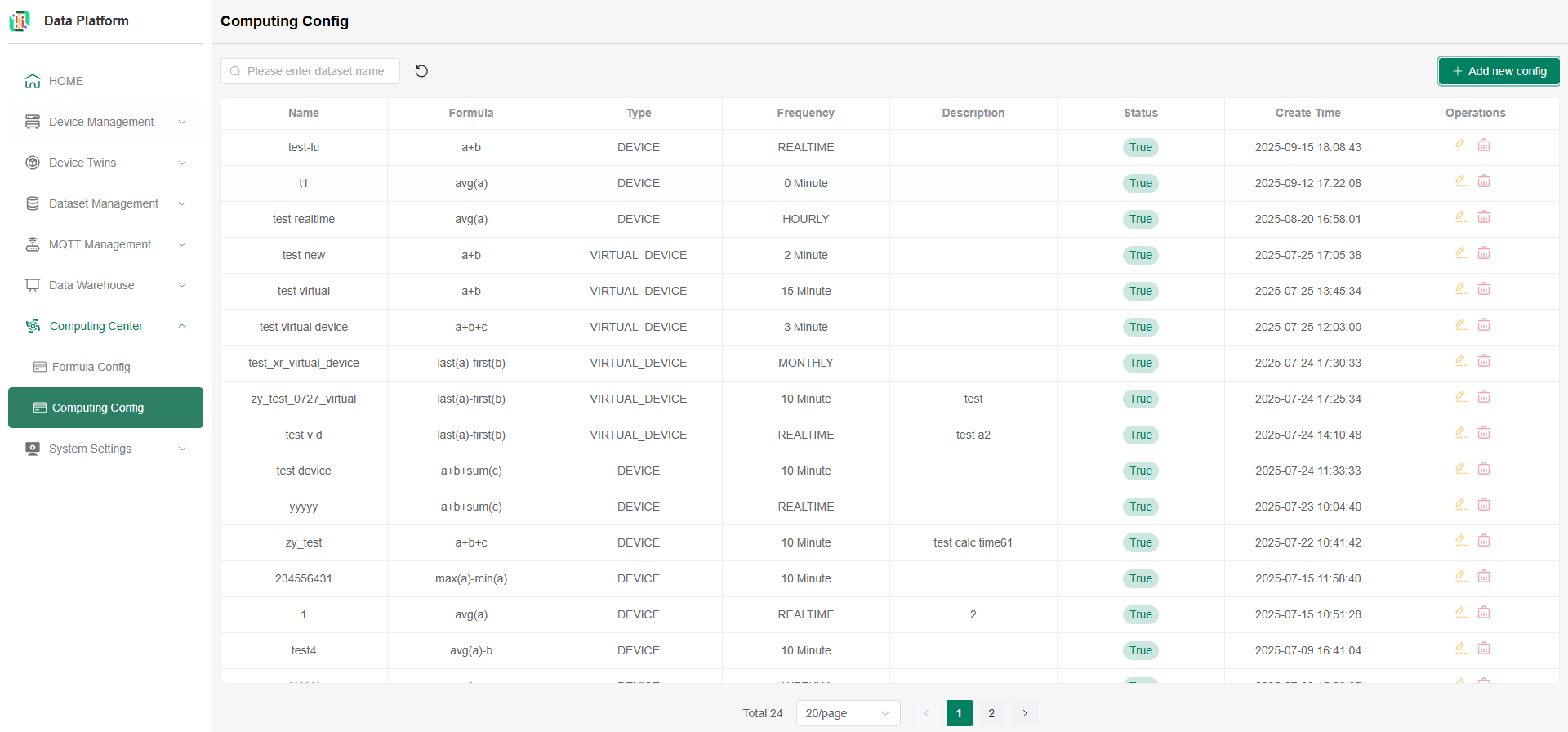The image size is (1568, 732).
Task: Go to page 2 of results
Action: (x=991, y=713)
